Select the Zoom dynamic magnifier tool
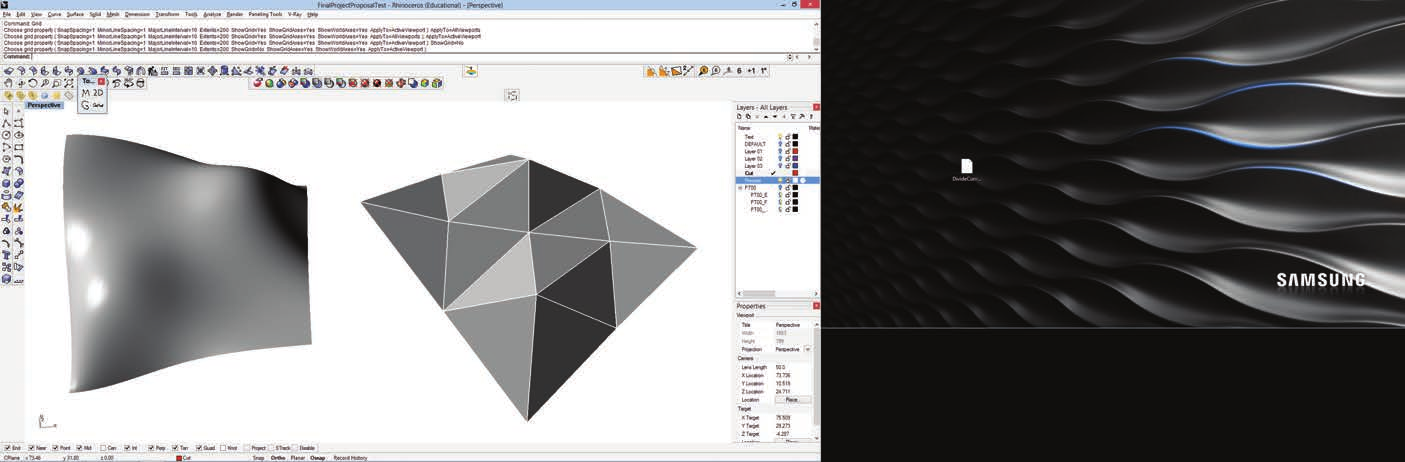This screenshot has height=462, width=1405. click(x=45, y=84)
